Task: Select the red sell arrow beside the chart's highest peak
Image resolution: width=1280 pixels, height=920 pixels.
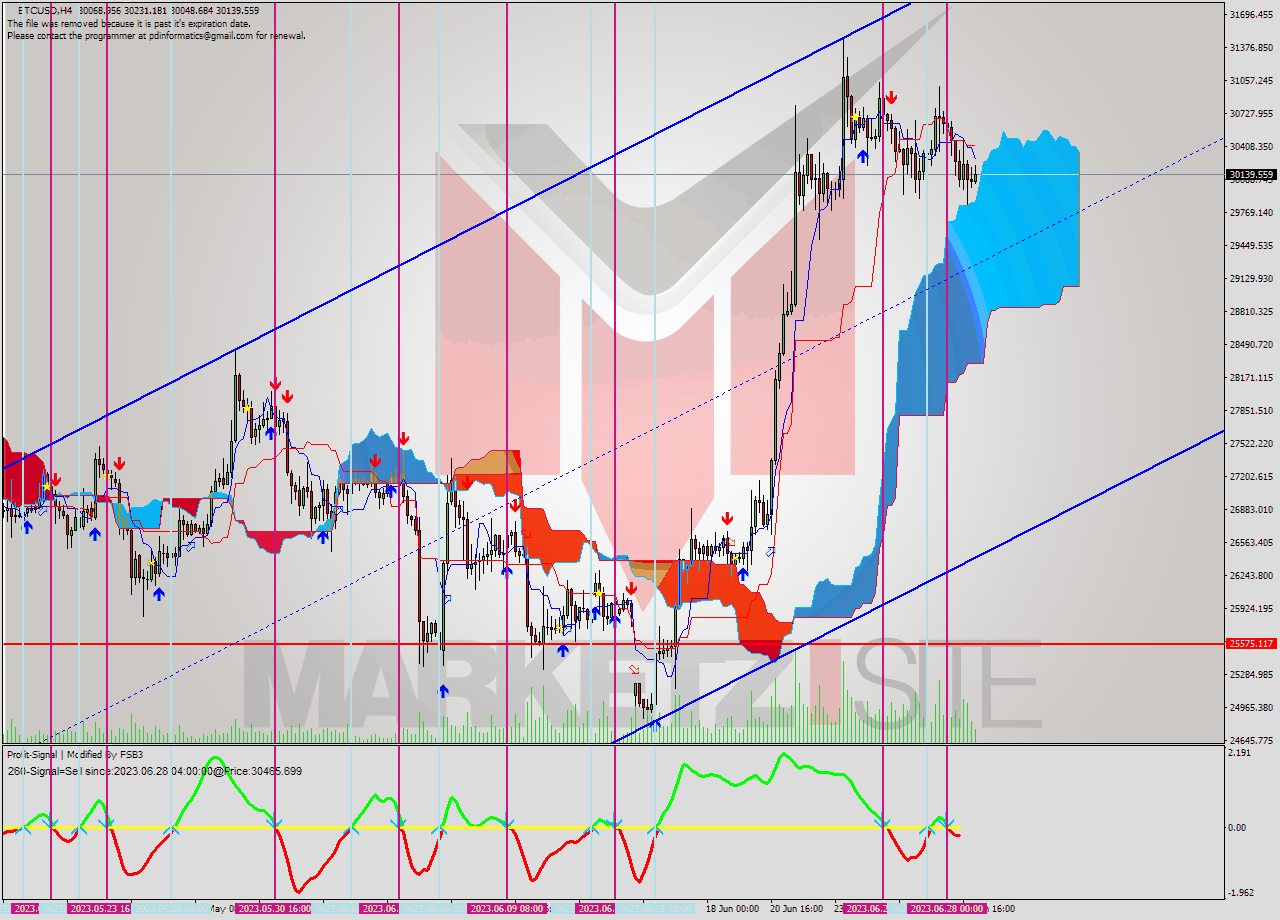Action: point(890,98)
